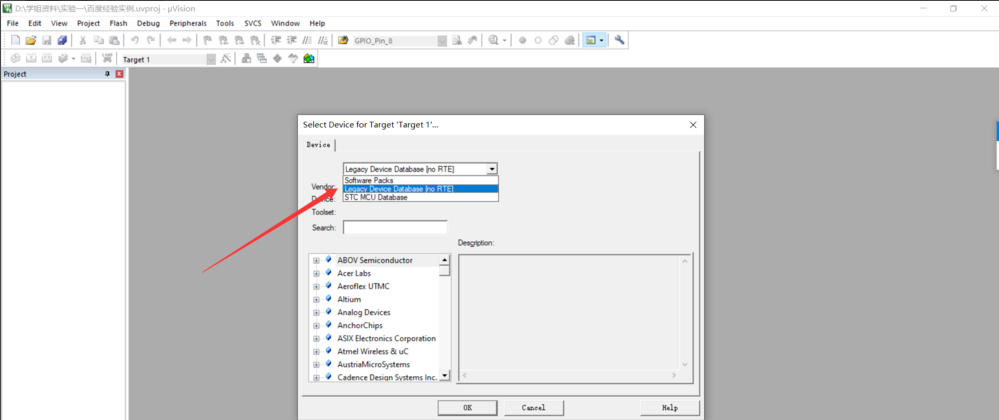Click the File Extensions, Books and Environment icon
Viewport: 999px width, 420px height.
245,59
